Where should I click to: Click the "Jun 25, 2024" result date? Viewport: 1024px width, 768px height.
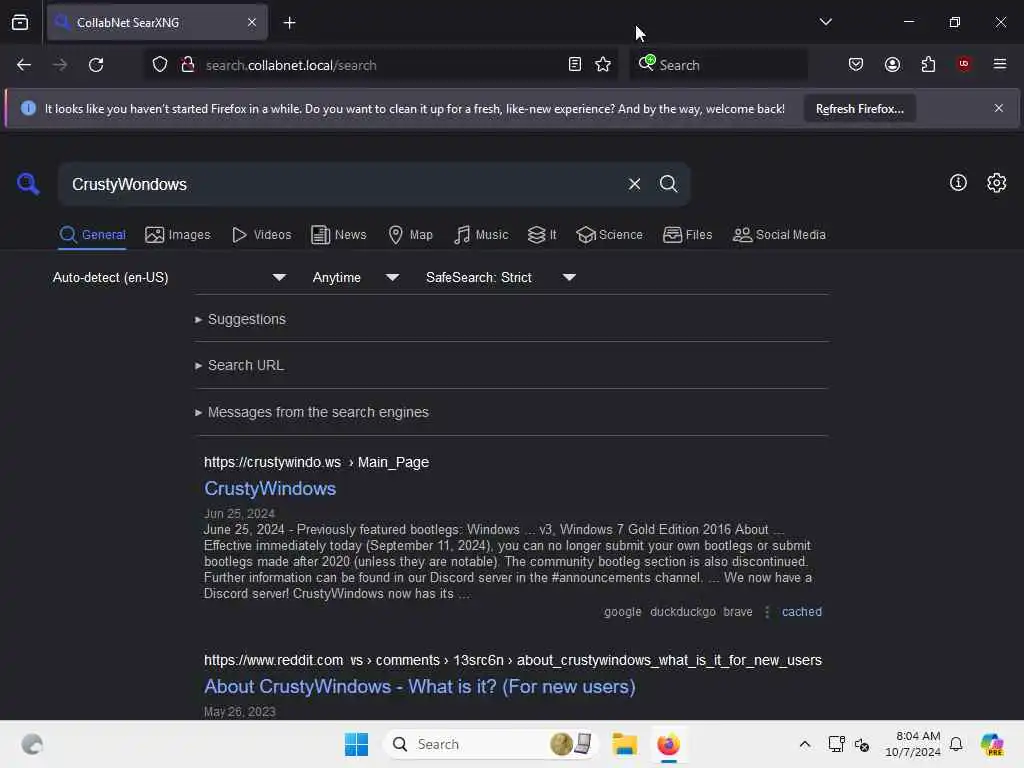239,513
